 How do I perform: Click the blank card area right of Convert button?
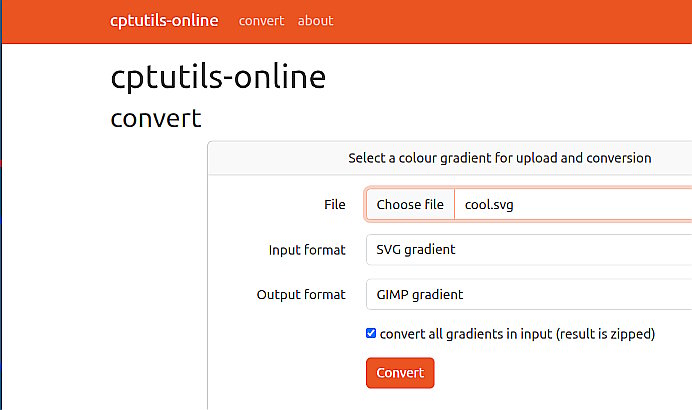560,373
